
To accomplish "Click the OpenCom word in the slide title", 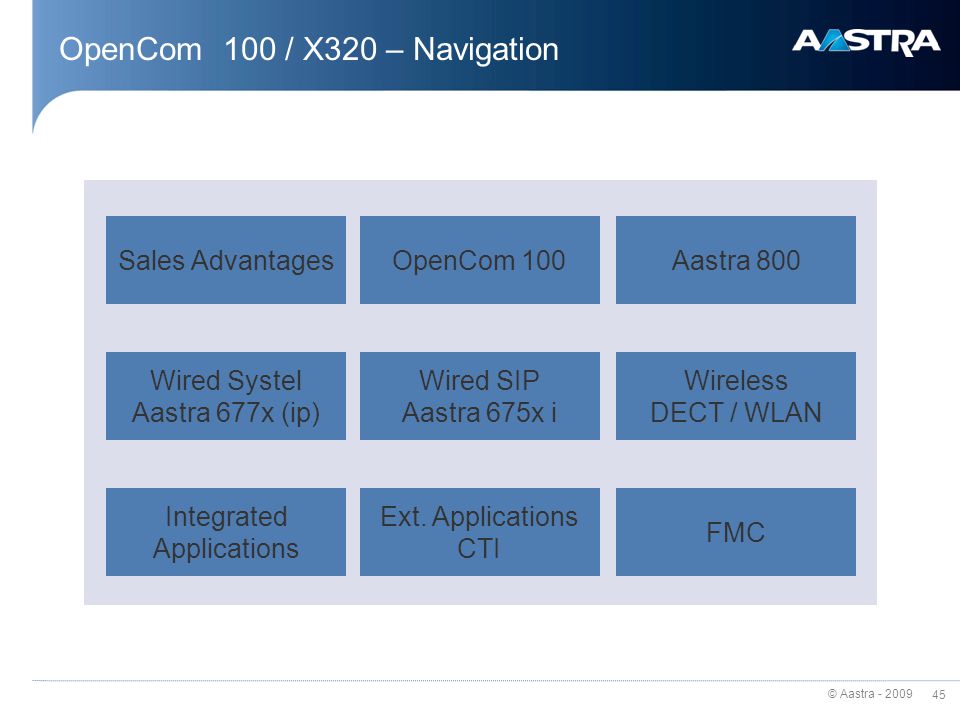I will pos(130,50).
